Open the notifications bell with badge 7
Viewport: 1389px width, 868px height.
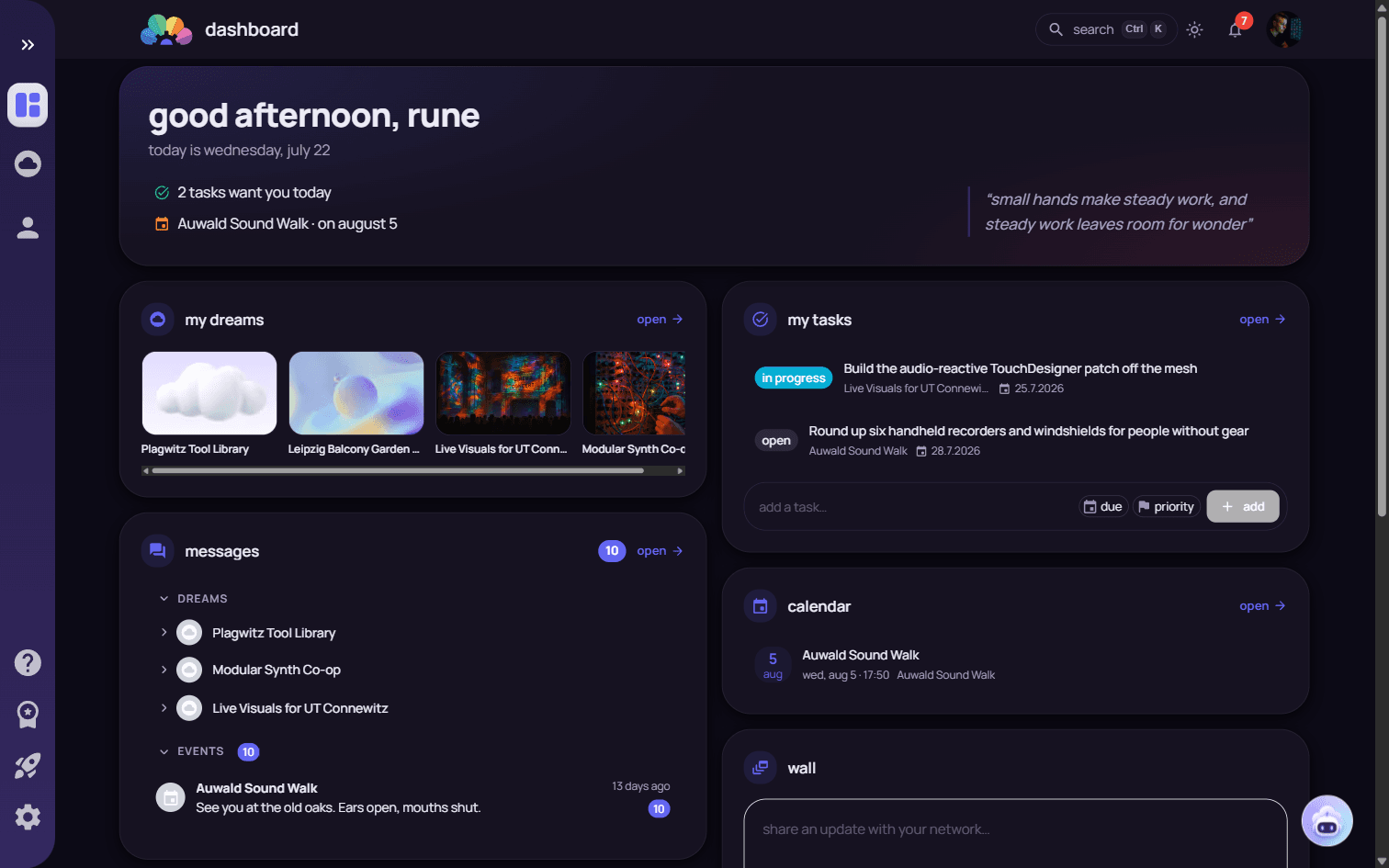coord(1236,29)
